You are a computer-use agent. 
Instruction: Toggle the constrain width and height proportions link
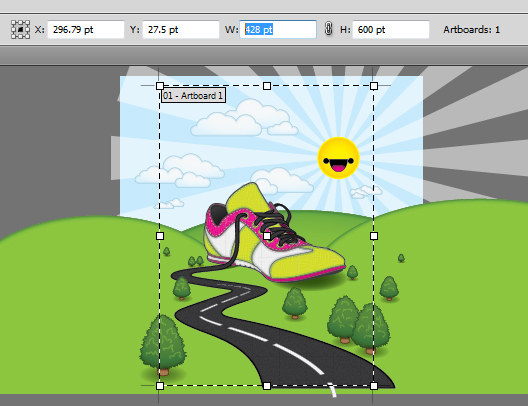coord(329,29)
